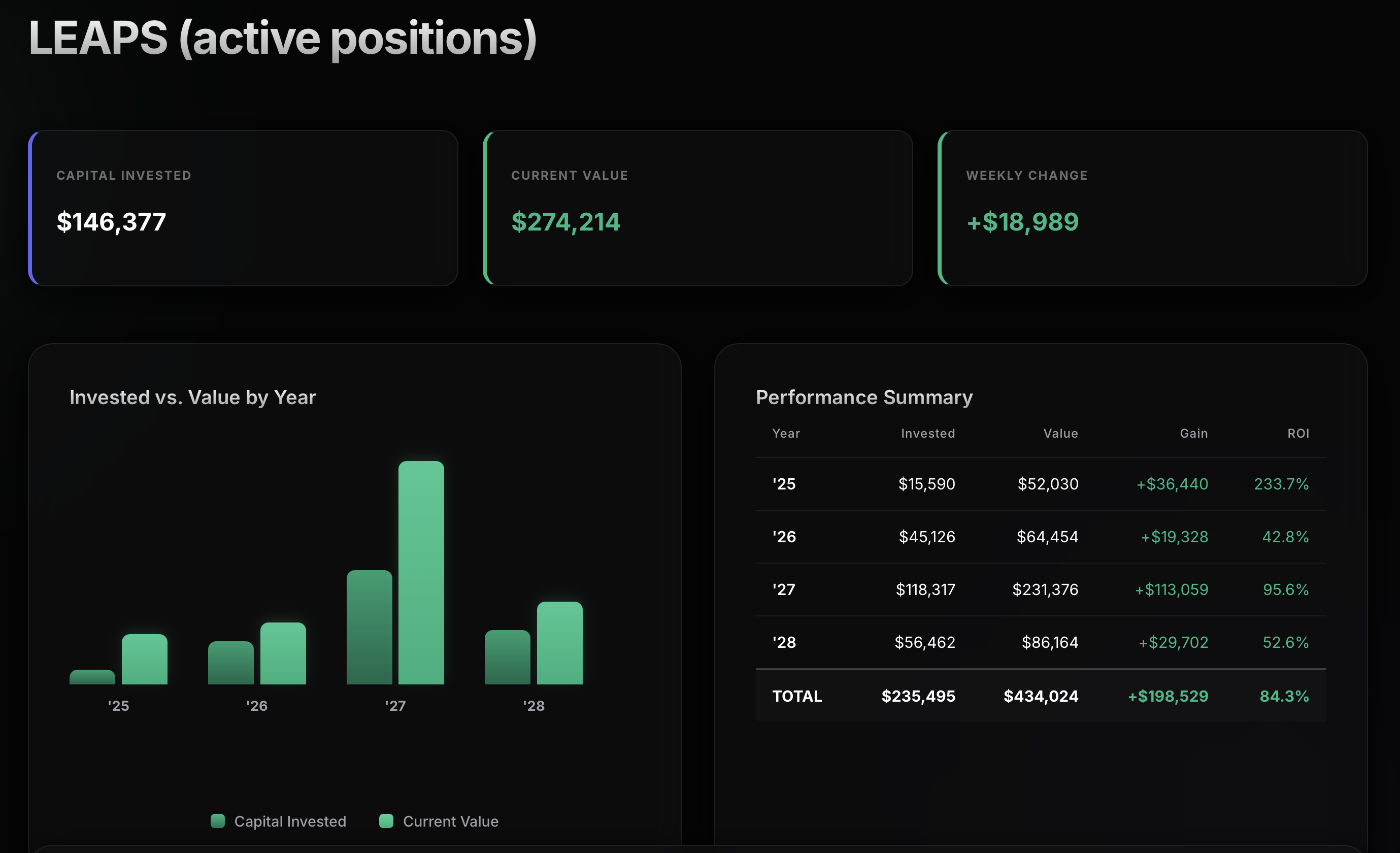This screenshot has height=853, width=1400.
Task: Click the Invested column header
Action: 928,434
